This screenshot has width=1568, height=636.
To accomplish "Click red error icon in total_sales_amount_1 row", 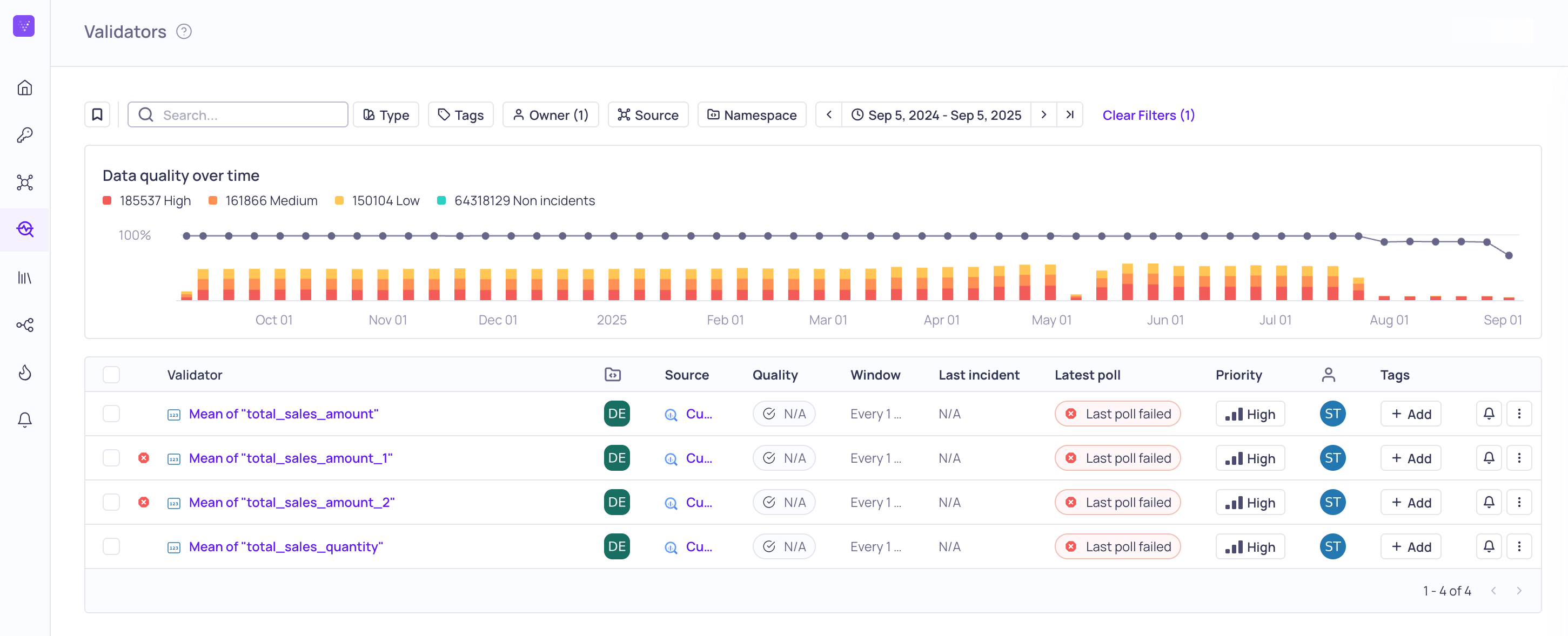I will click(144, 458).
